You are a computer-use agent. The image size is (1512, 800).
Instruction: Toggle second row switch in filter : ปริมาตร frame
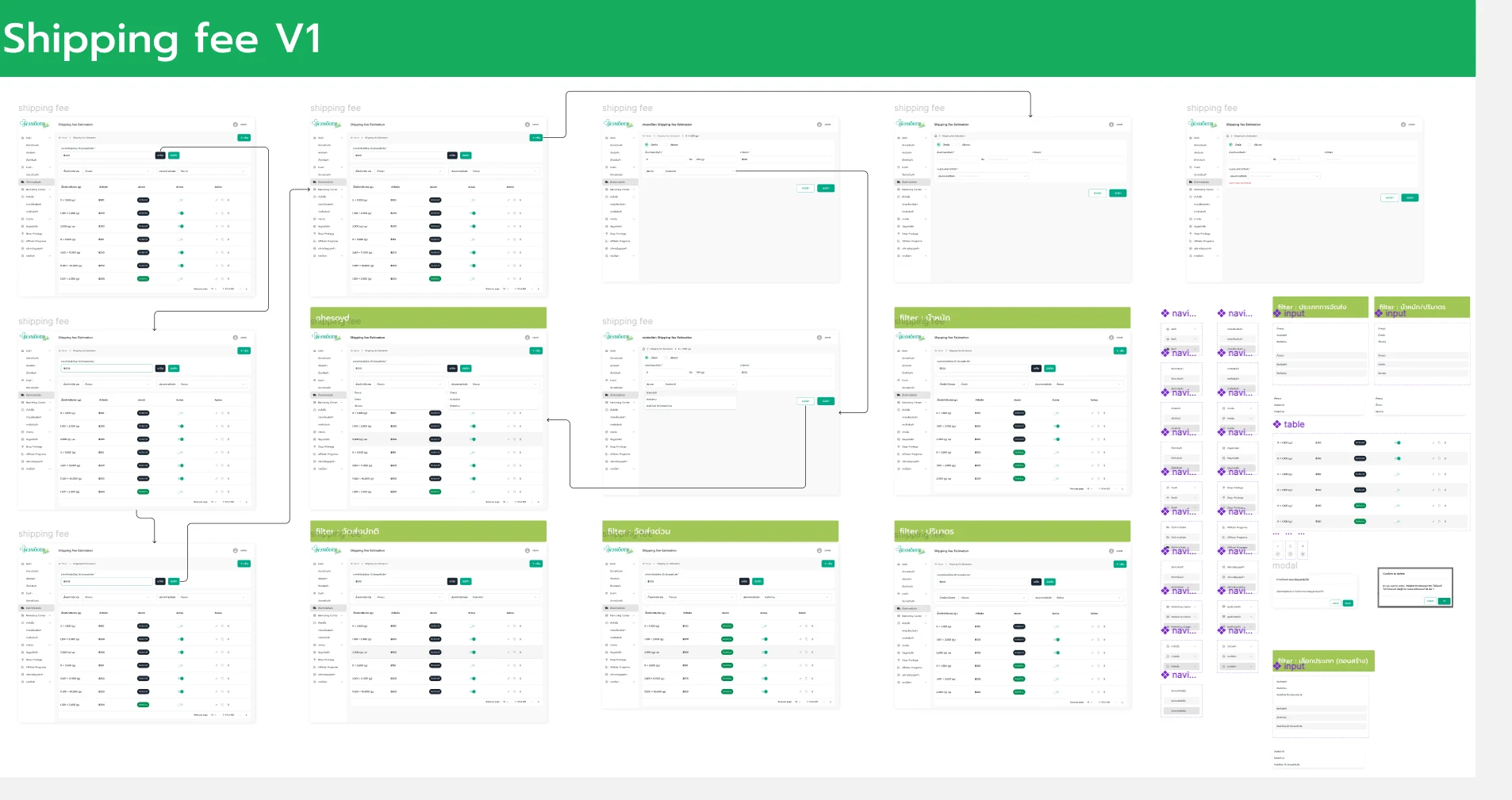click(1057, 639)
